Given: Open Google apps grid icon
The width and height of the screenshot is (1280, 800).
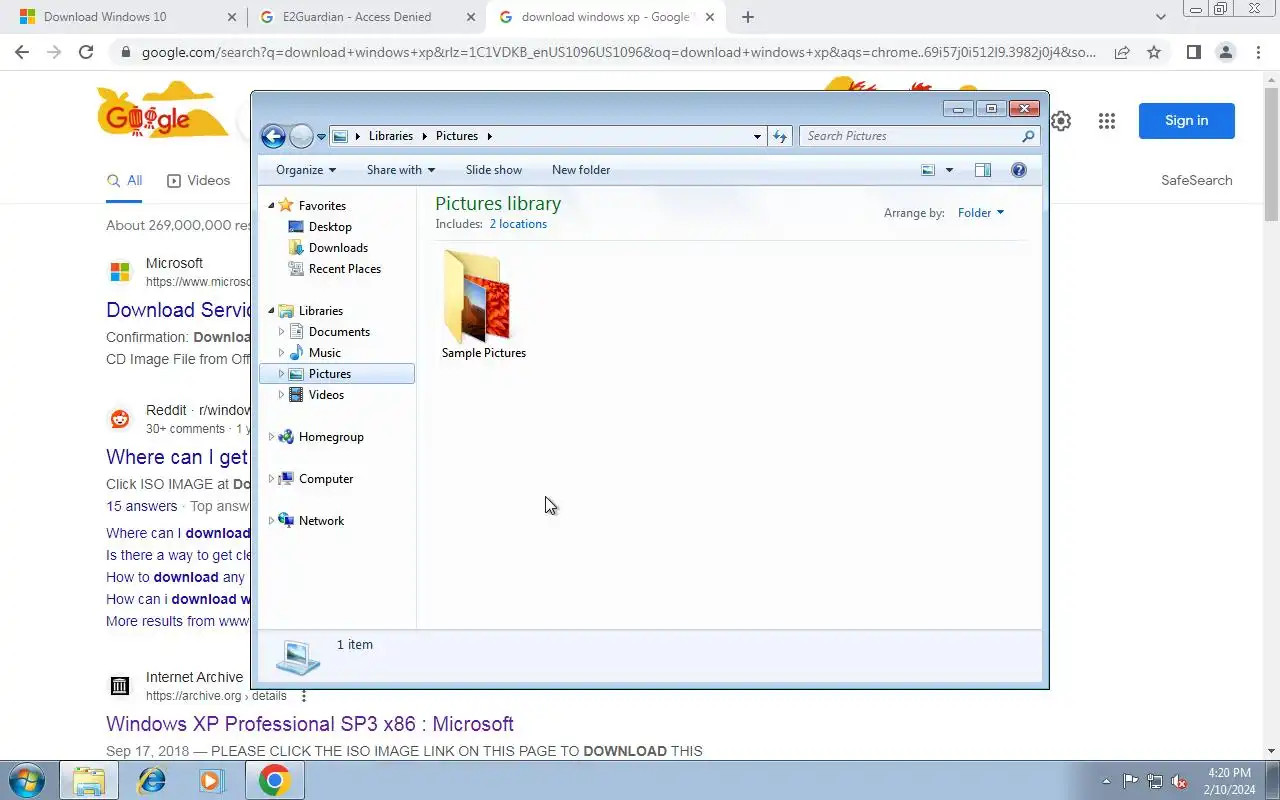Looking at the screenshot, I should click(1106, 121).
